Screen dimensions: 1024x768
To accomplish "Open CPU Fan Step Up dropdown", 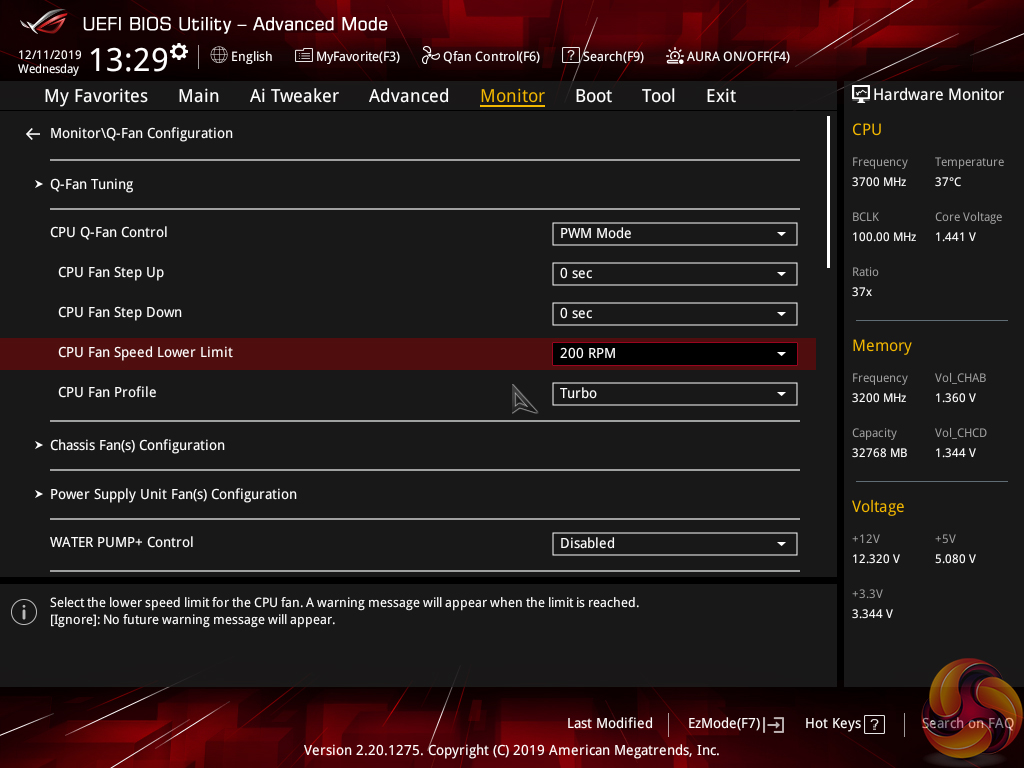I will (674, 274).
